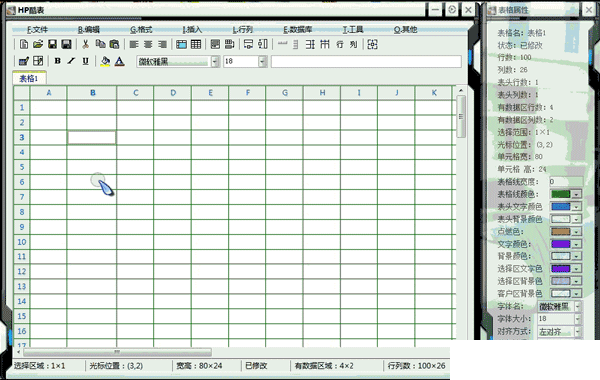Open the F.文件 menu

tap(37, 29)
